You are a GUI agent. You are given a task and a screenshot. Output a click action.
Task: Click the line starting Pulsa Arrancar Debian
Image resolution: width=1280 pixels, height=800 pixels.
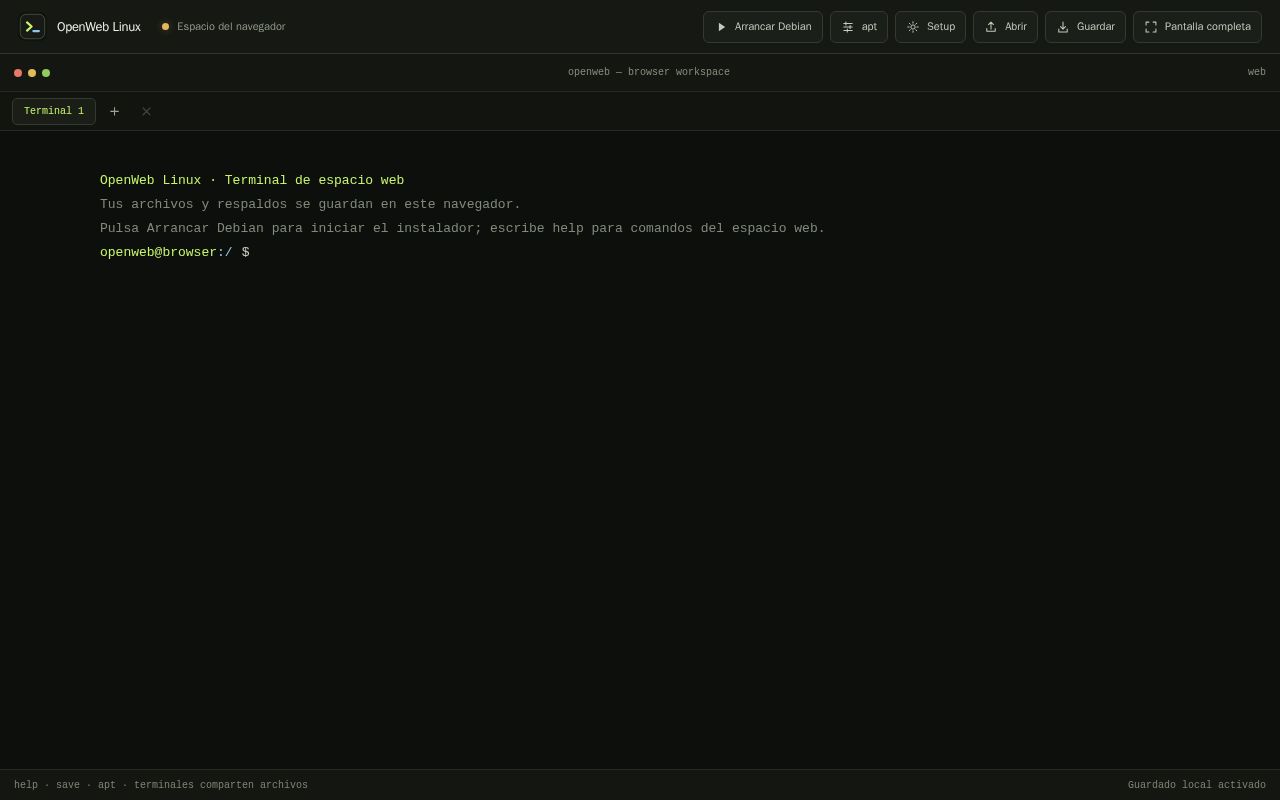tap(462, 228)
